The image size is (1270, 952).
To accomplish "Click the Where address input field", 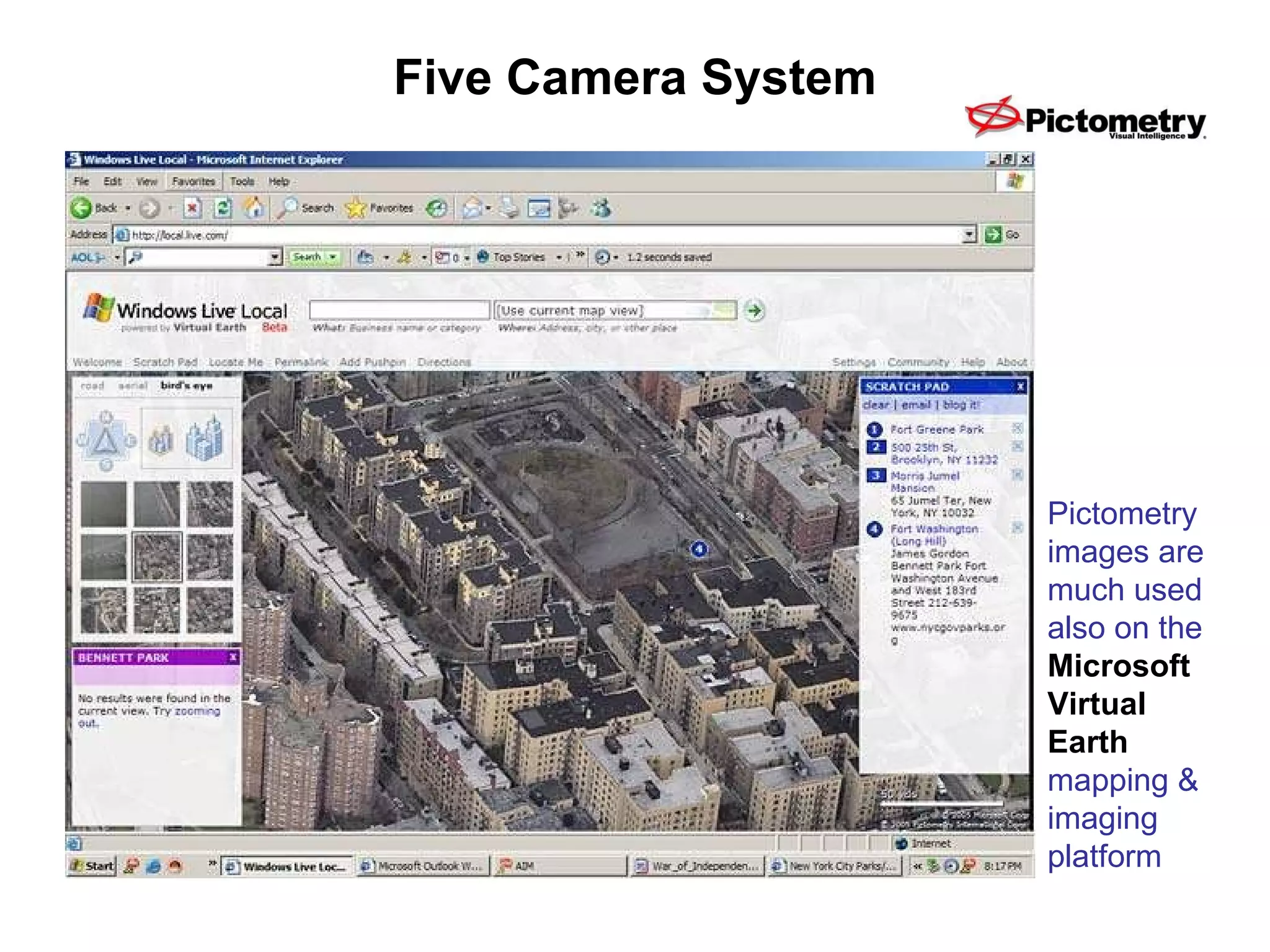I will [x=615, y=310].
